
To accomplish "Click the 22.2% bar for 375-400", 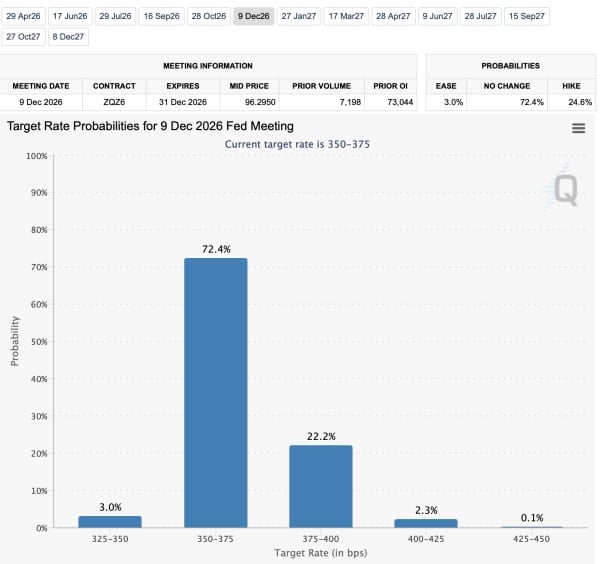I will click(320, 486).
